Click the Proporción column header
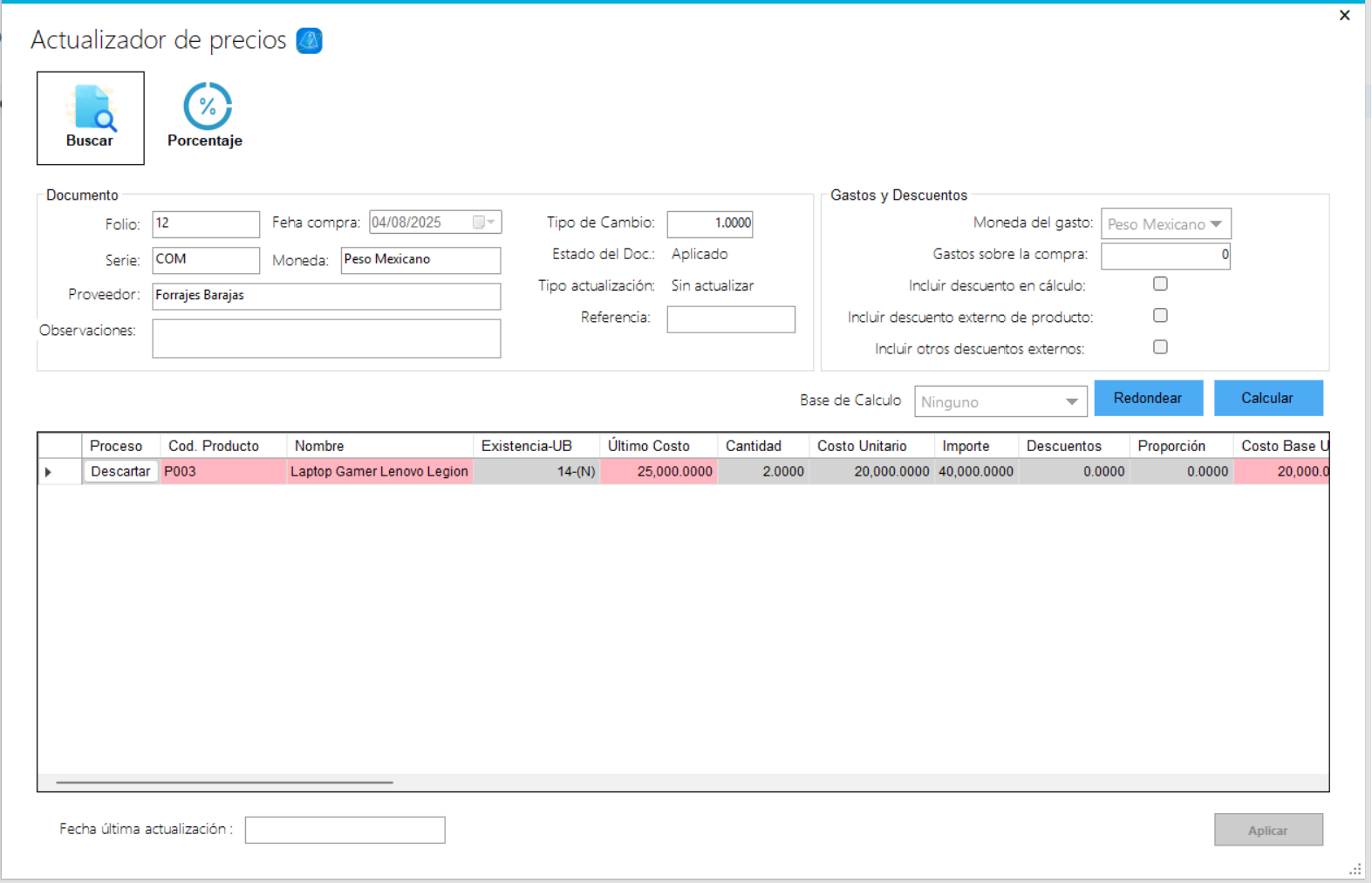Image resolution: width=1372 pixels, height=883 pixels. pos(1181,446)
